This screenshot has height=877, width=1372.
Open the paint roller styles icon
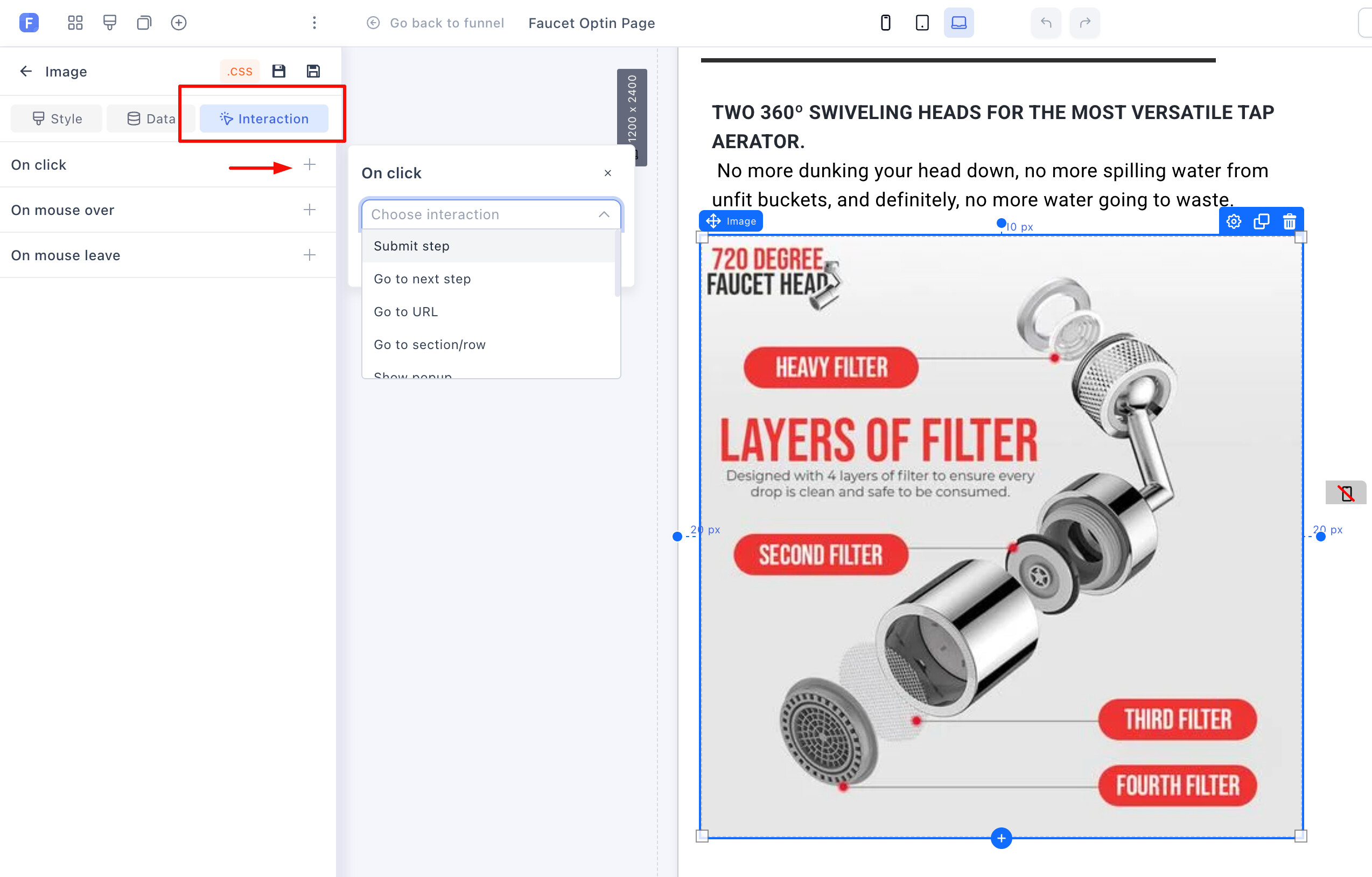[109, 23]
